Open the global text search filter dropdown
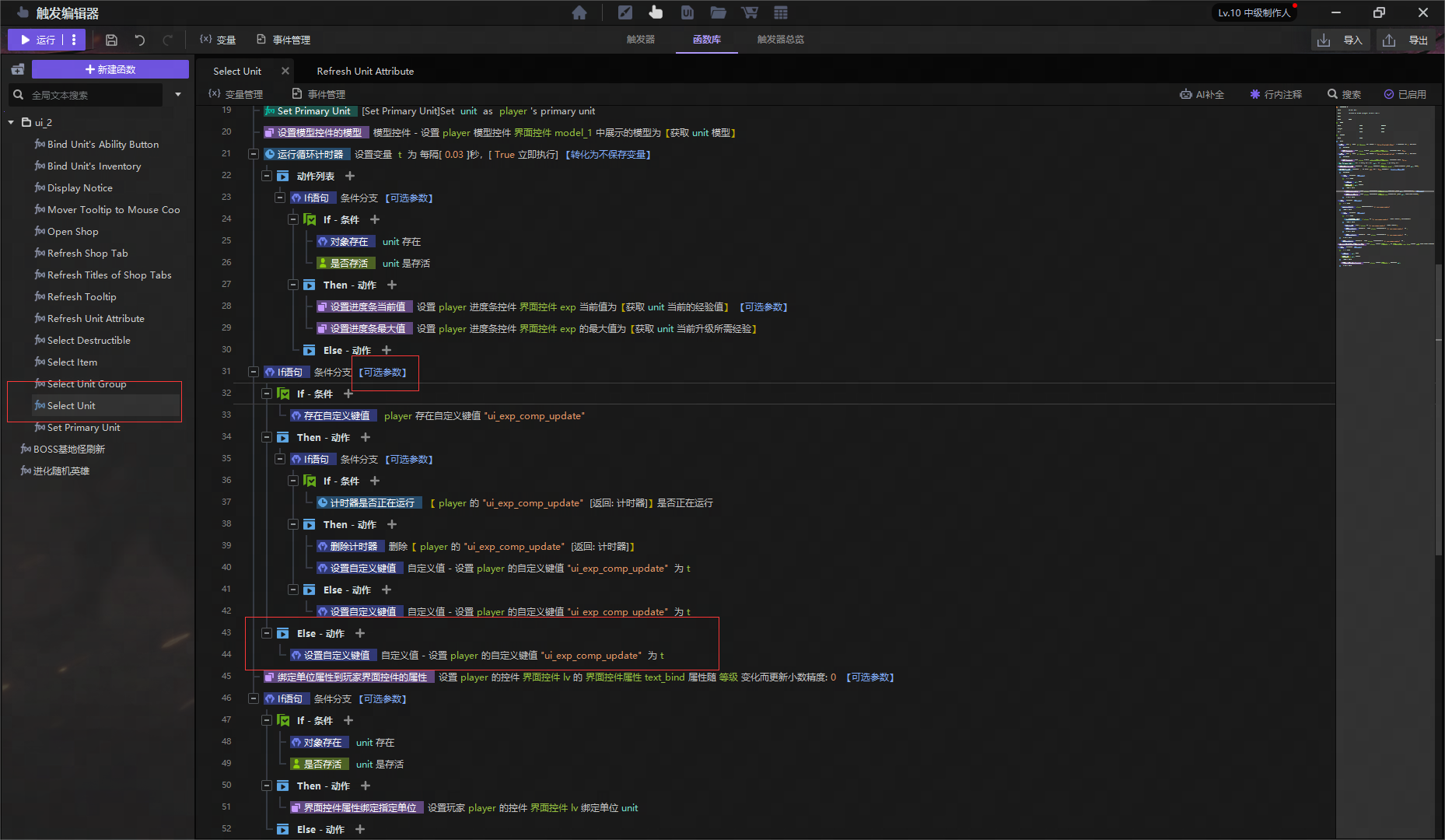The width and height of the screenshot is (1445, 840). [178, 95]
